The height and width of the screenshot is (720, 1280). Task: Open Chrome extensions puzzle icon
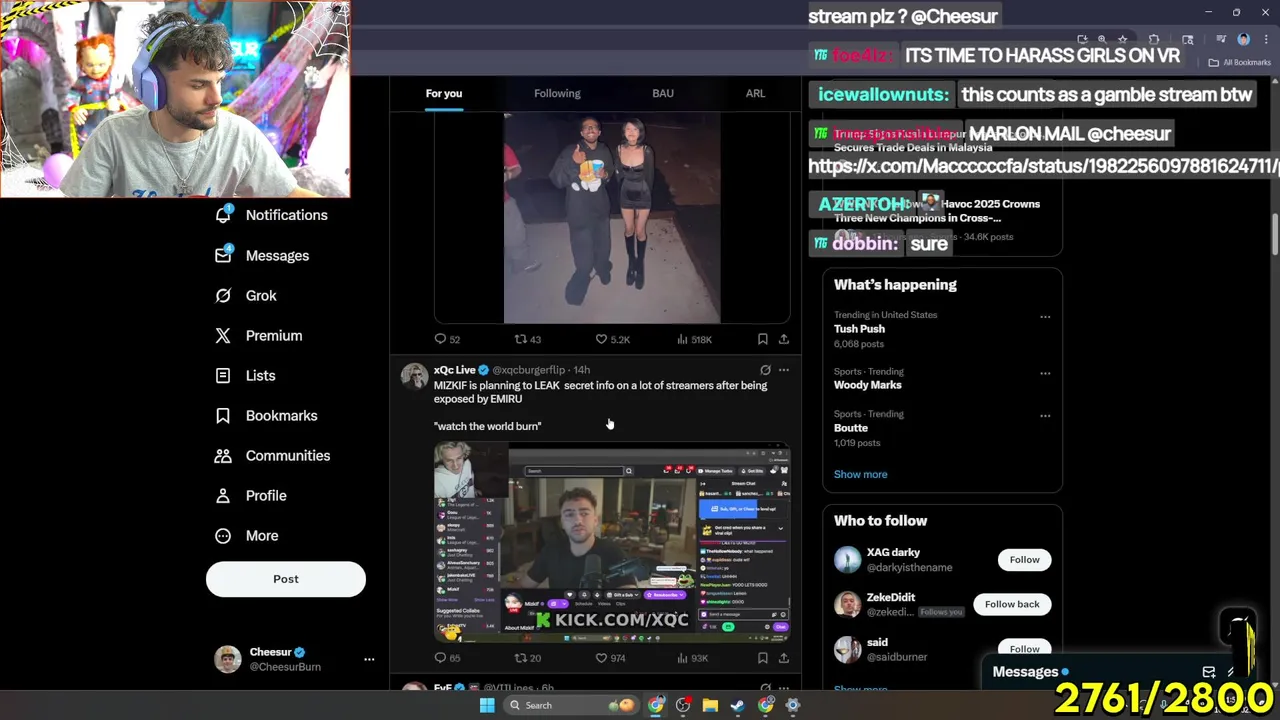tap(1154, 39)
